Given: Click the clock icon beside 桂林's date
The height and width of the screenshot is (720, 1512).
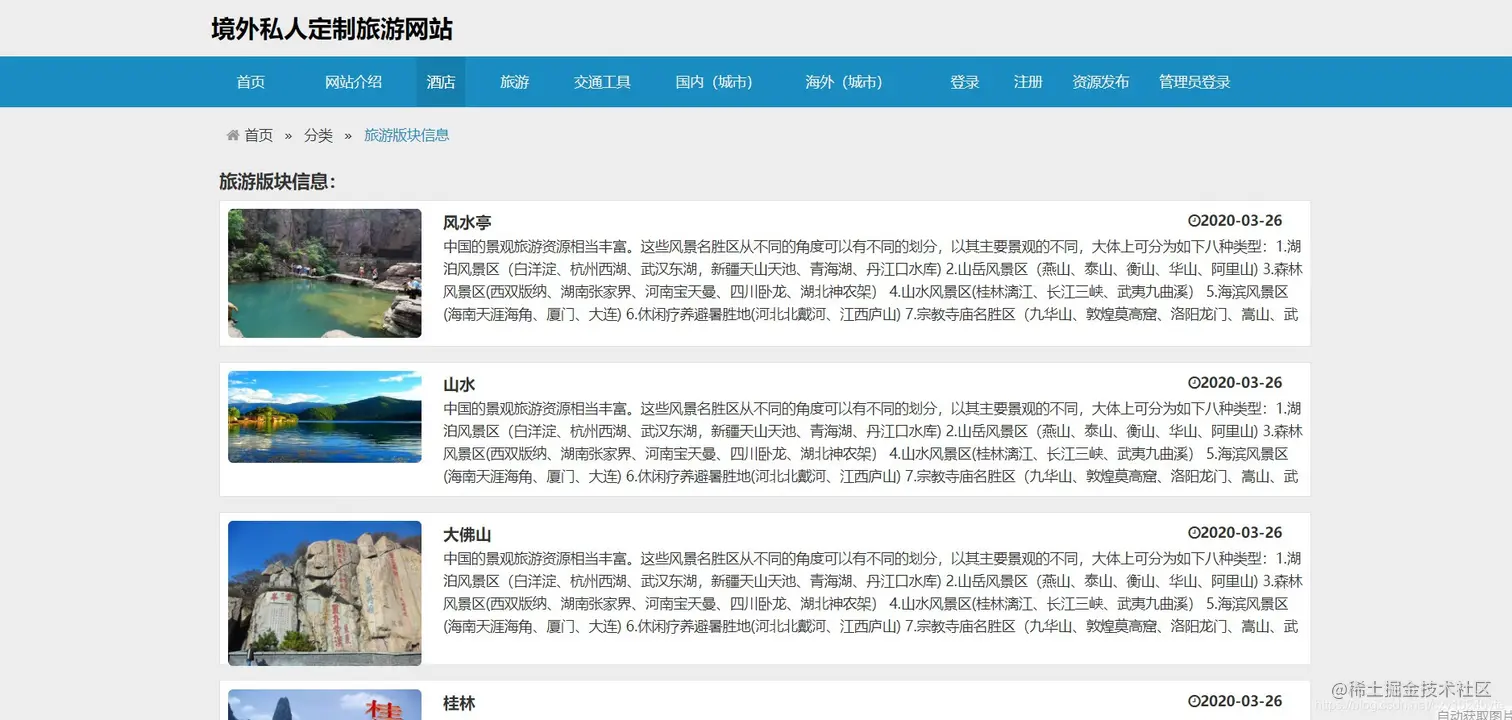Looking at the screenshot, I should [1192, 701].
